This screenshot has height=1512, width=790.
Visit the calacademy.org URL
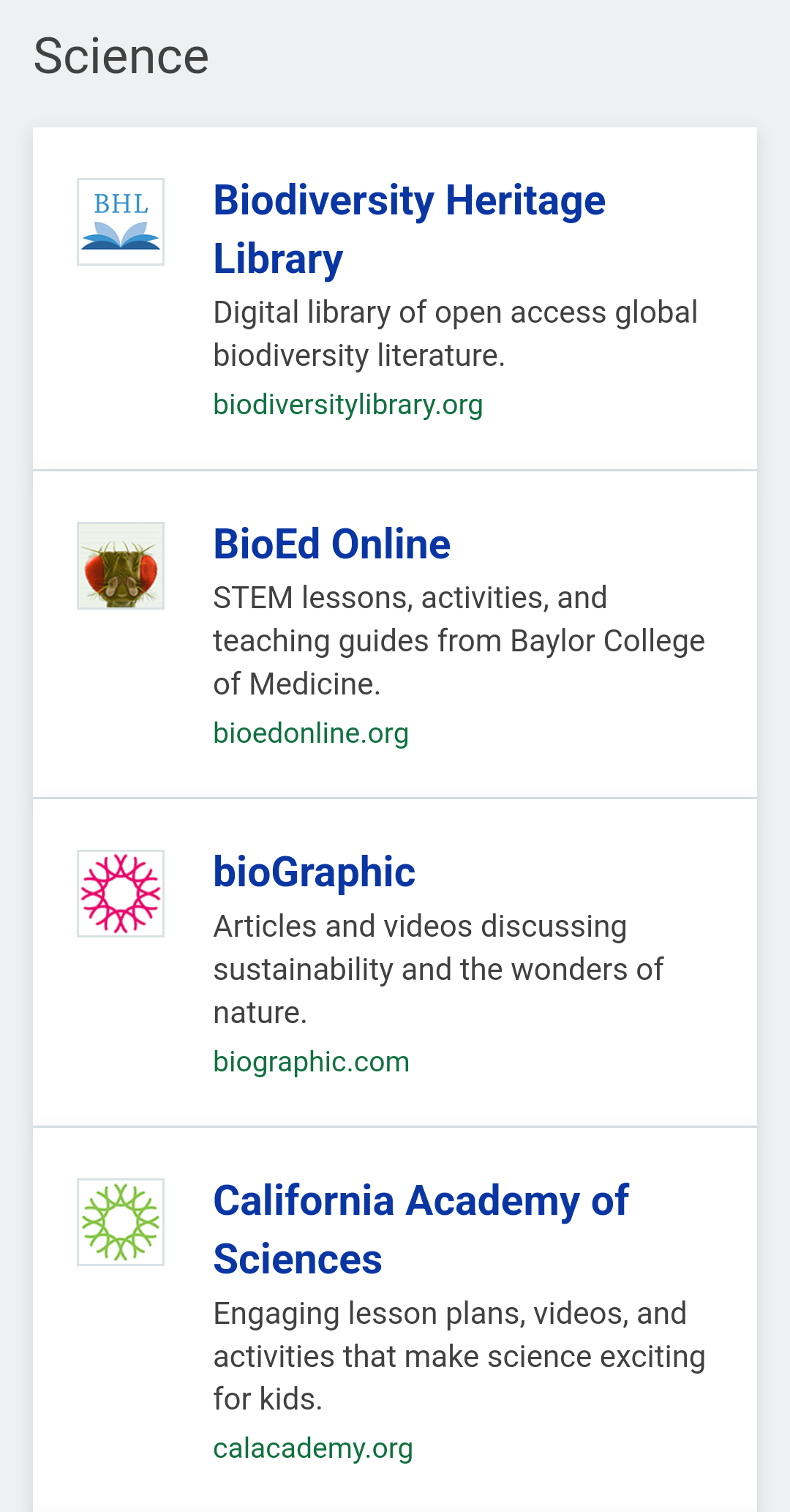pos(313,1448)
